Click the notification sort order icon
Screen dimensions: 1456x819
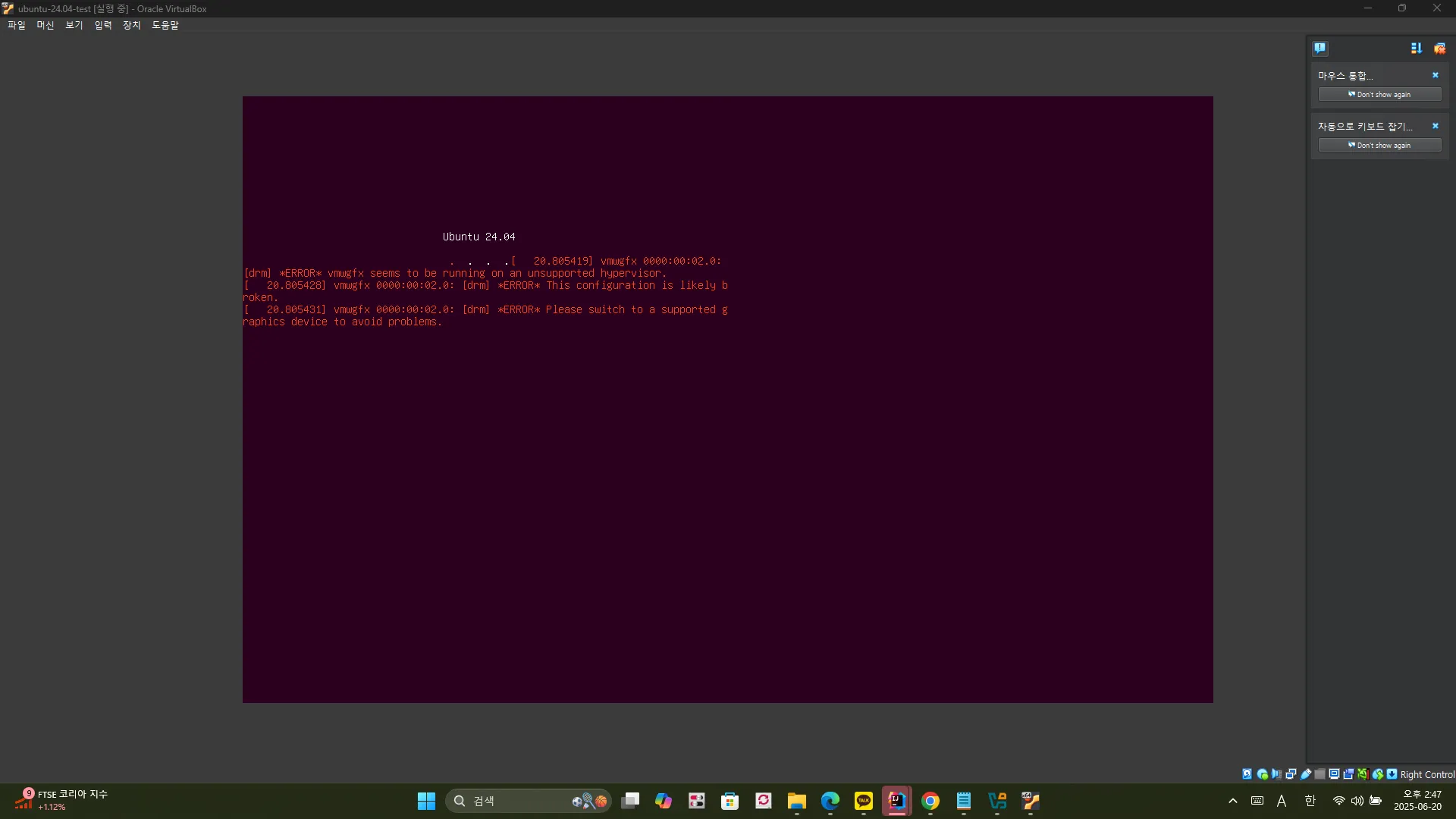click(1416, 49)
